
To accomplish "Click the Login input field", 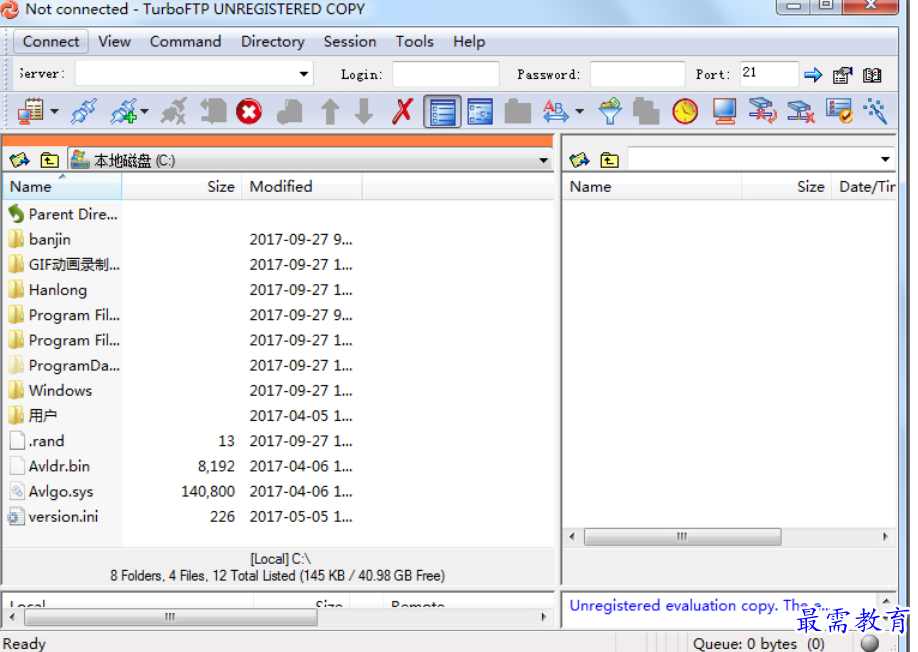I will [x=446, y=74].
